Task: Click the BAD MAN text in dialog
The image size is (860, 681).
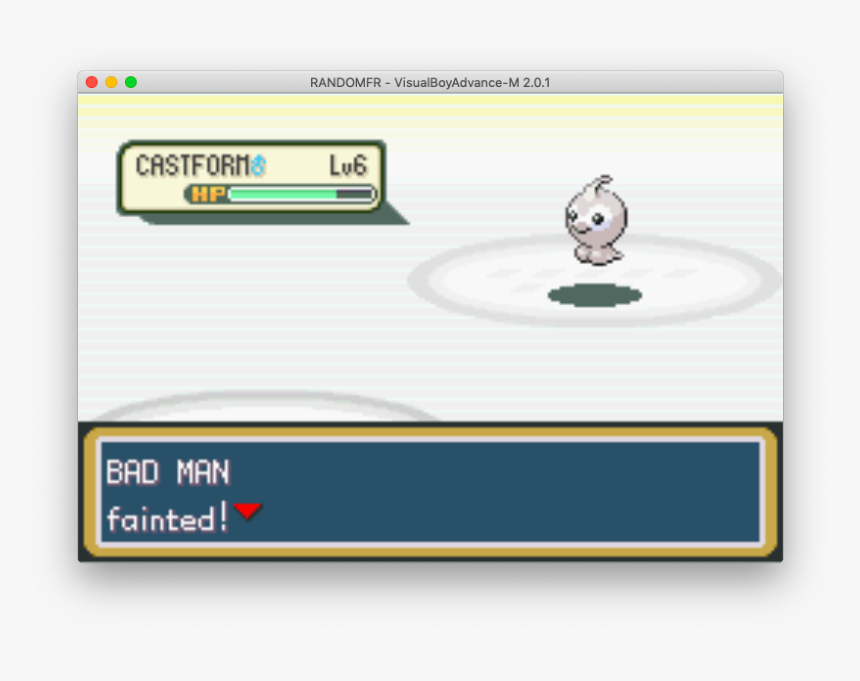Action: click(167, 472)
